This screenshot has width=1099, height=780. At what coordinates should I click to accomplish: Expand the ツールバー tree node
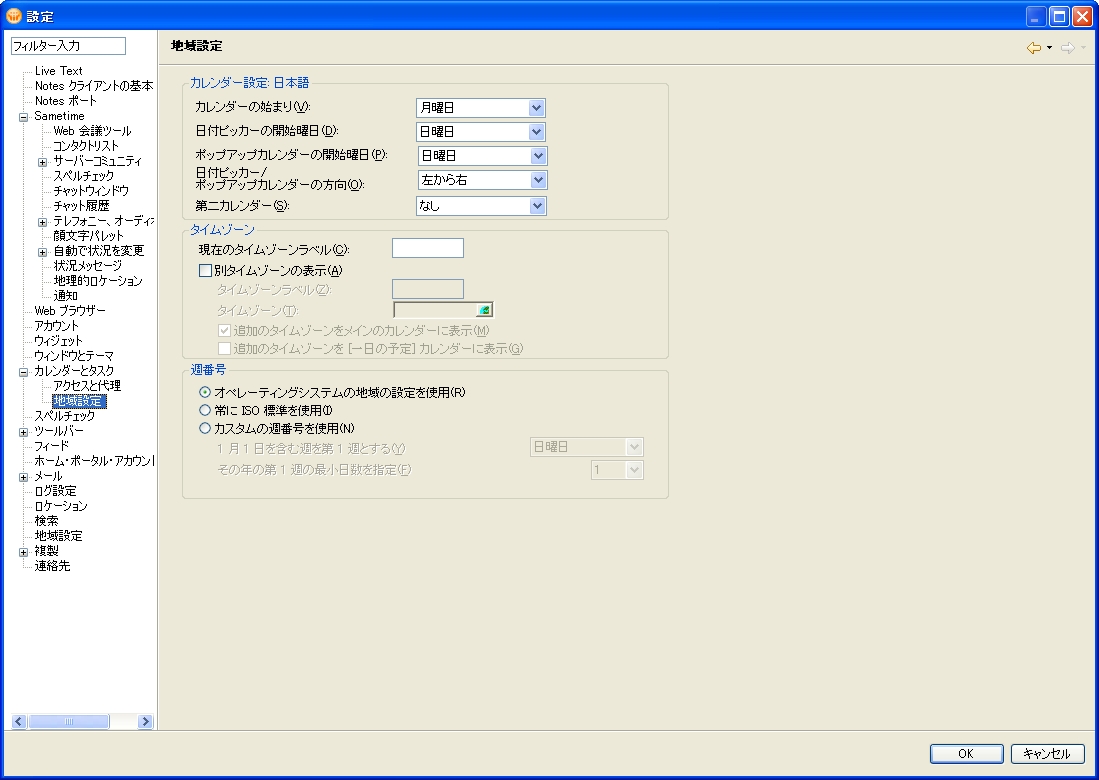23,432
